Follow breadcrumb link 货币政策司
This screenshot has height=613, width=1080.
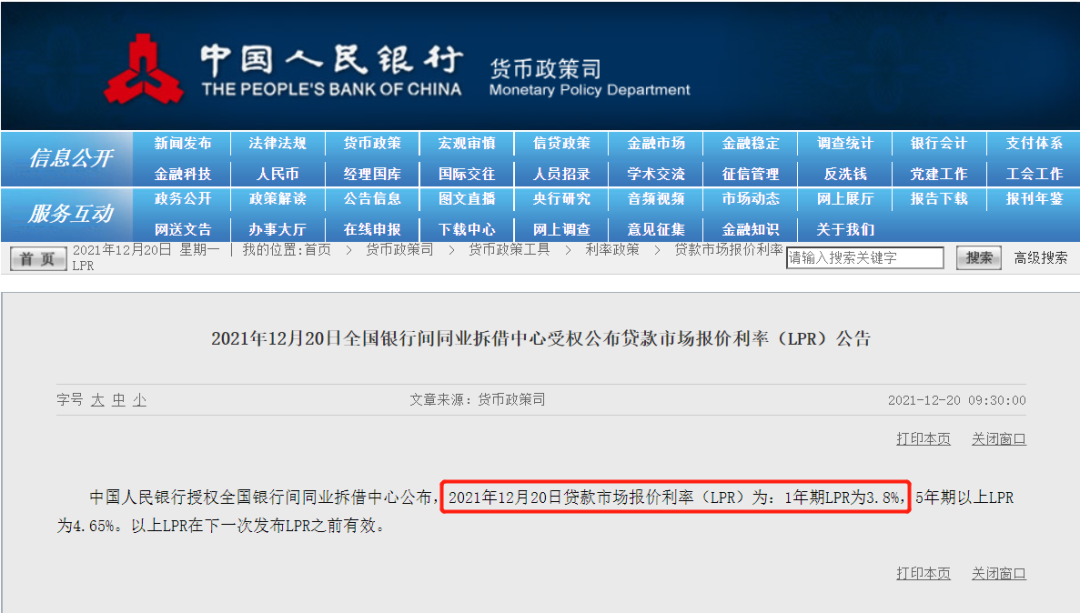399,249
